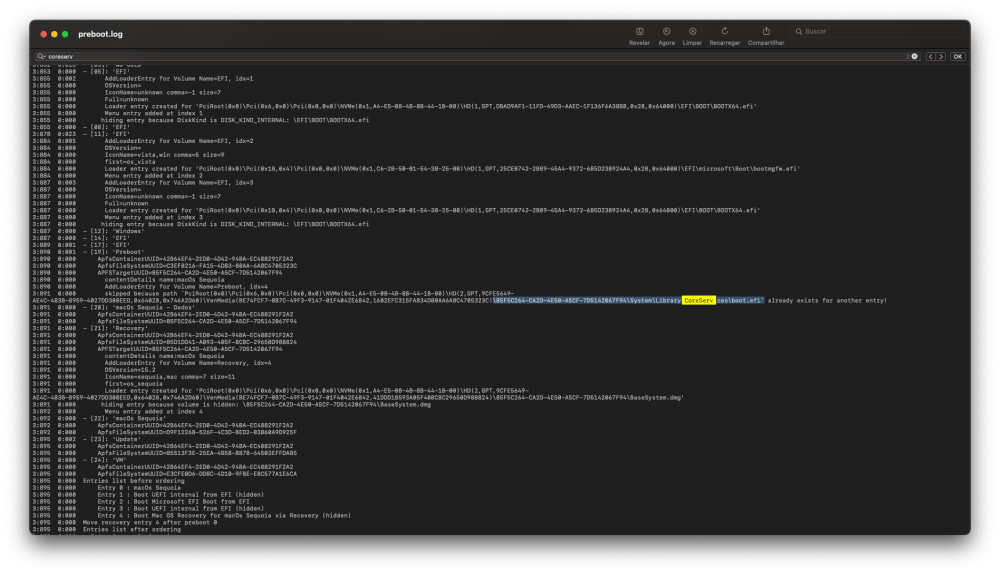This screenshot has height=574, width=1000.
Task: Click 'Entry 0 : macOs Sequoia' line
Action: pyautogui.click(x=139, y=488)
